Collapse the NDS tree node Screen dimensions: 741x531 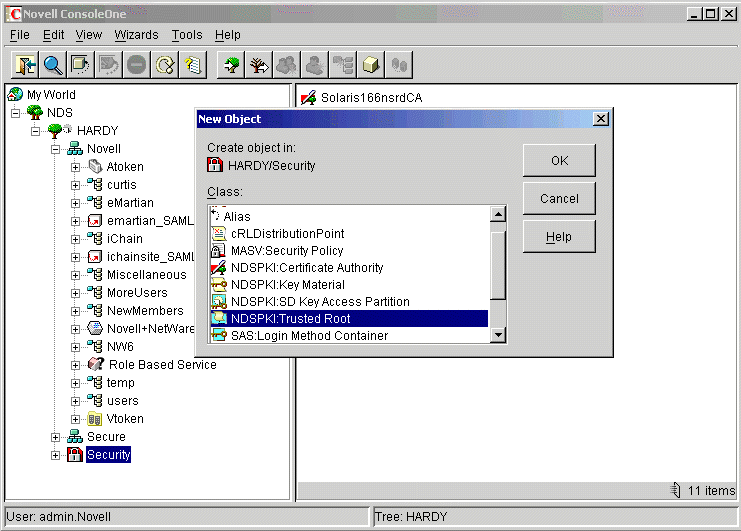16,113
